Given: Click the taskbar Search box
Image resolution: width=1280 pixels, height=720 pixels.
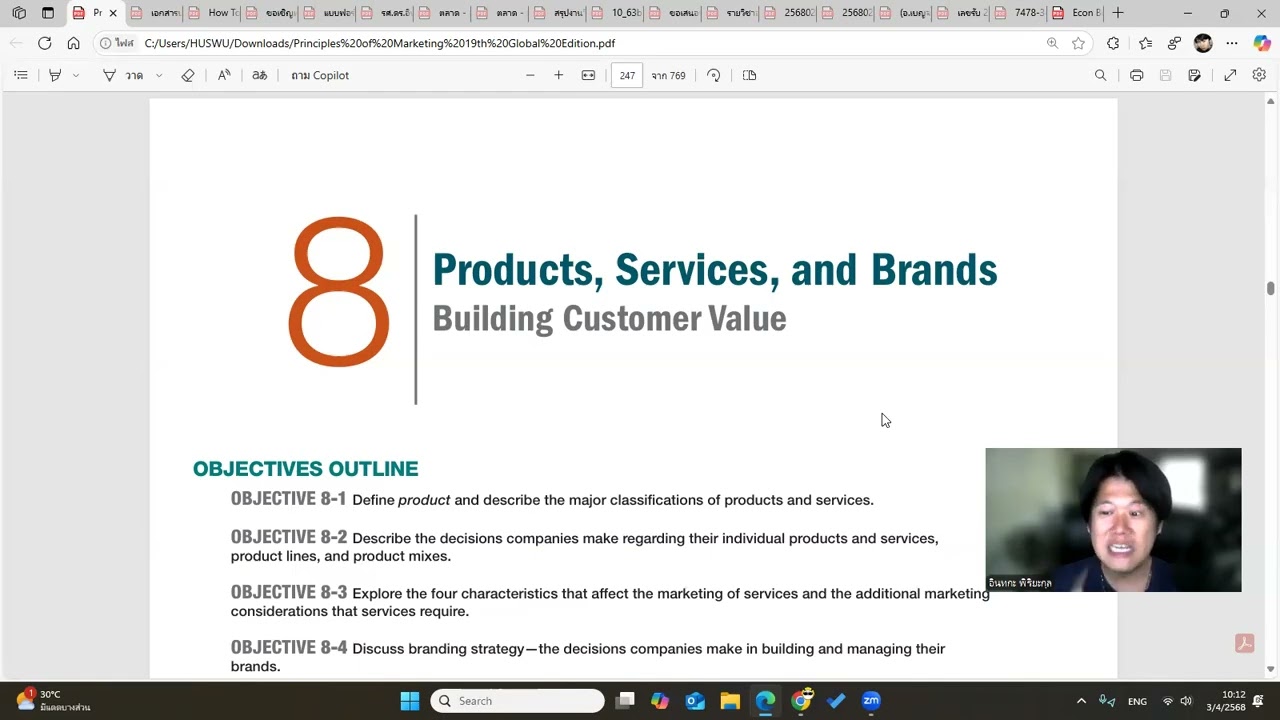Looking at the screenshot, I should pos(517,701).
